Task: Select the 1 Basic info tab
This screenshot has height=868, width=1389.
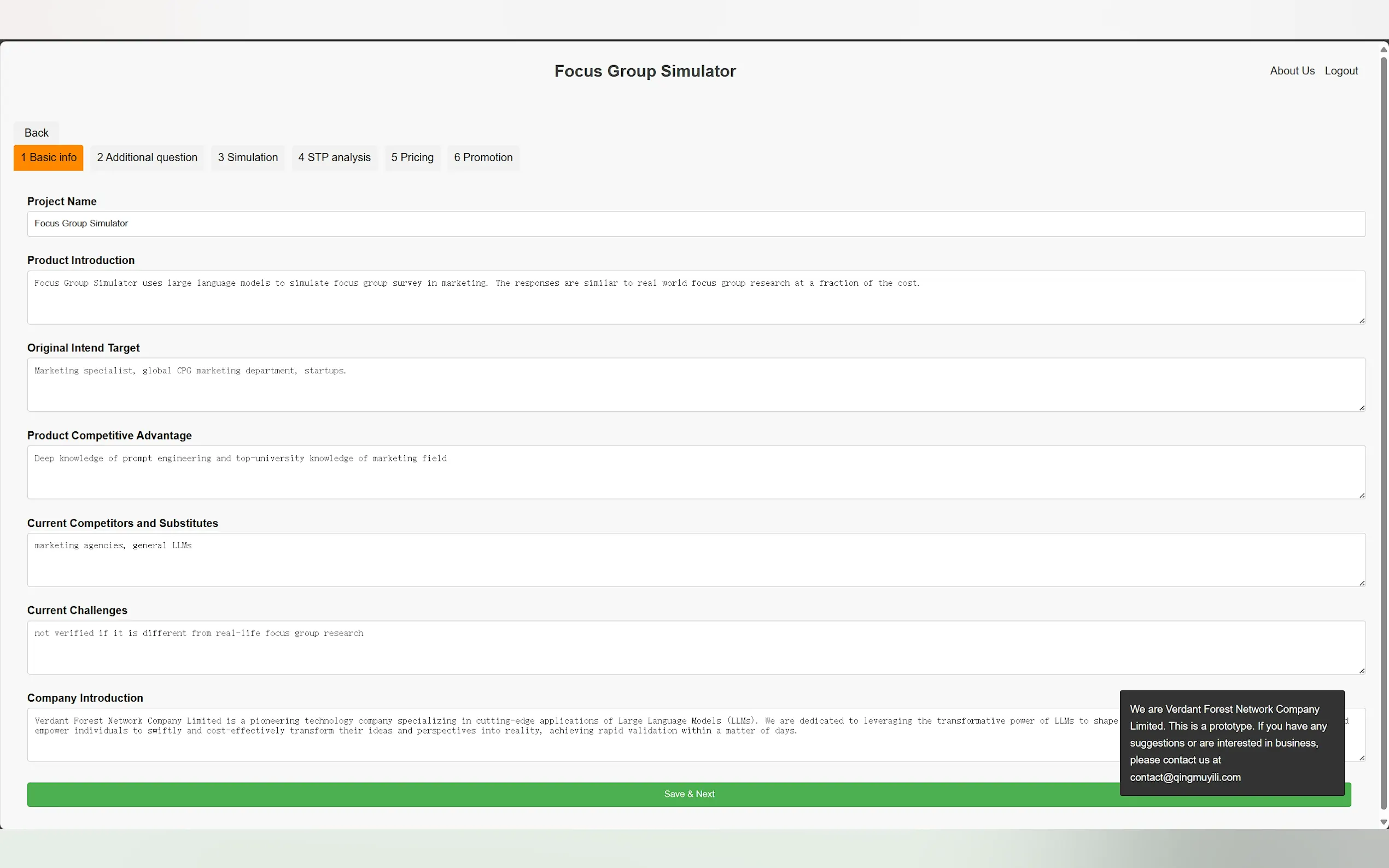Action: click(49, 157)
